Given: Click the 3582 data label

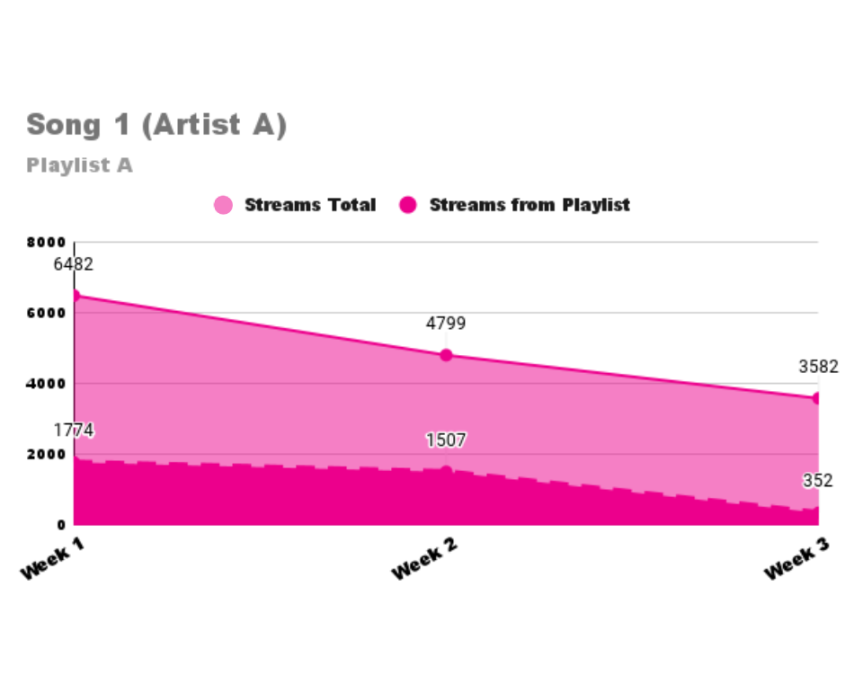Looking at the screenshot, I should click(x=819, y=367).
